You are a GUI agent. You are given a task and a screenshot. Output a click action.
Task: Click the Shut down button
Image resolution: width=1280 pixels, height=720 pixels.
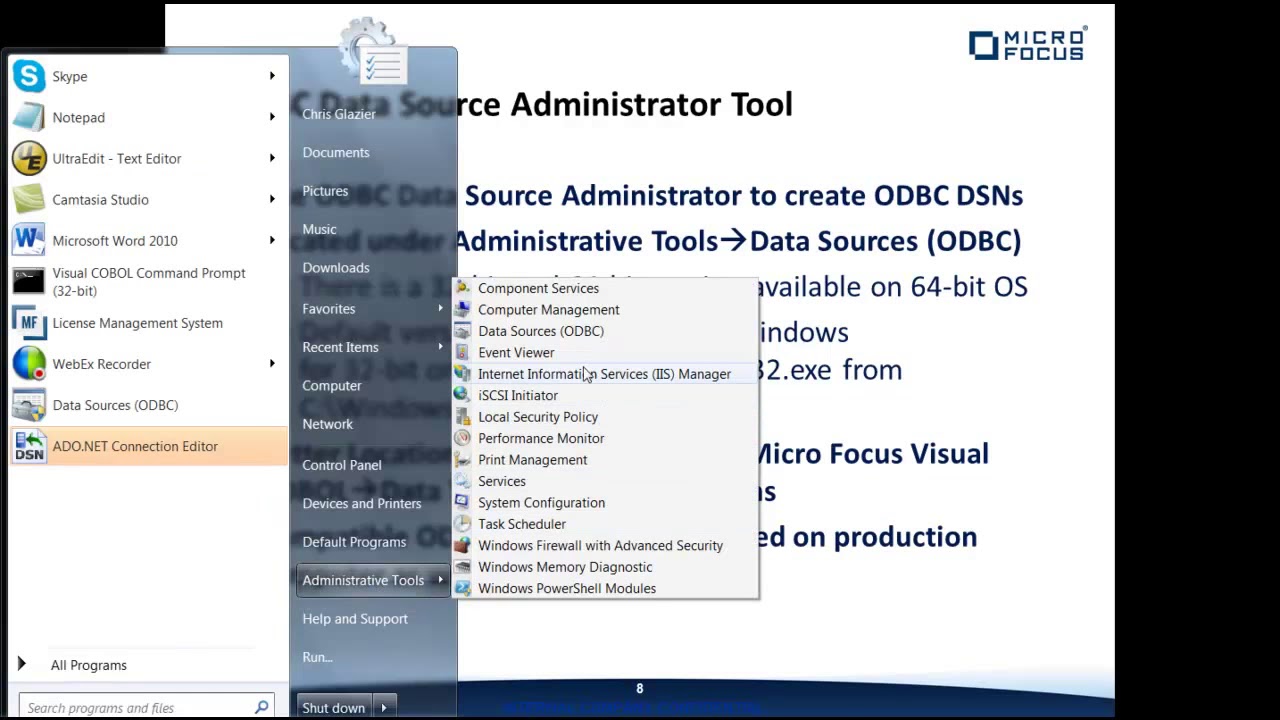334,708
